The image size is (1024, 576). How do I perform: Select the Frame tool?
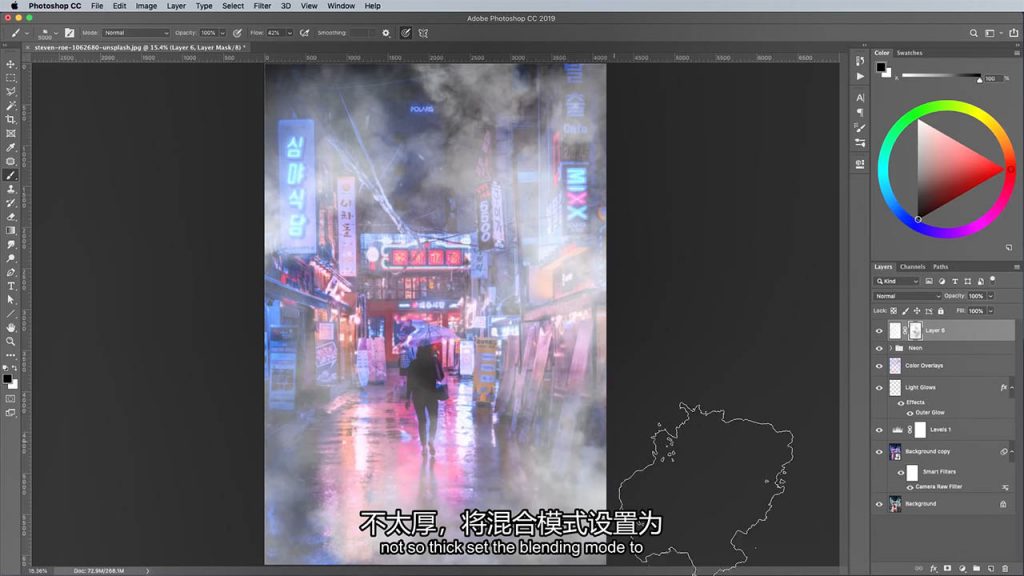coord(10,133)
